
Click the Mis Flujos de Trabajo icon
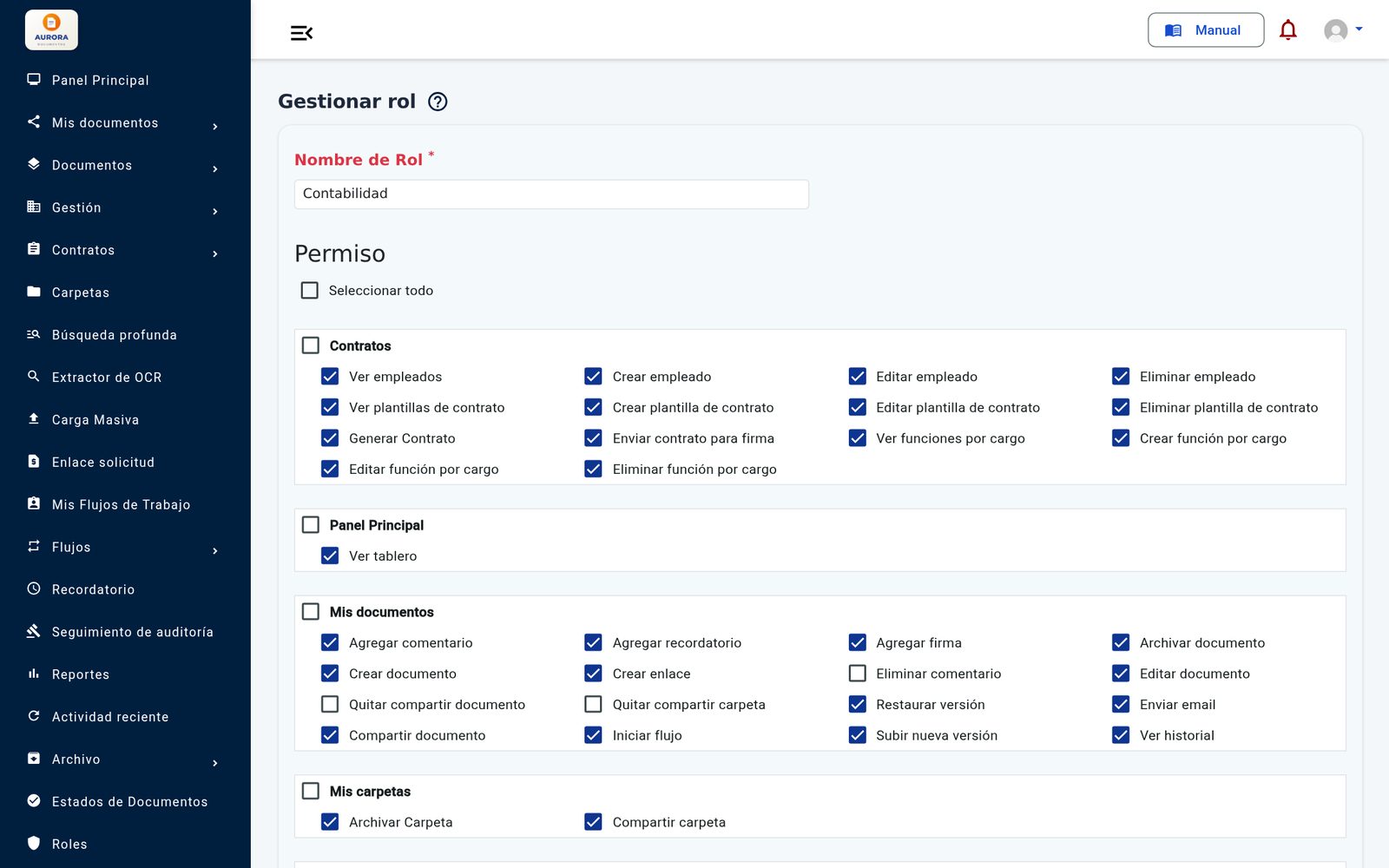34,503
